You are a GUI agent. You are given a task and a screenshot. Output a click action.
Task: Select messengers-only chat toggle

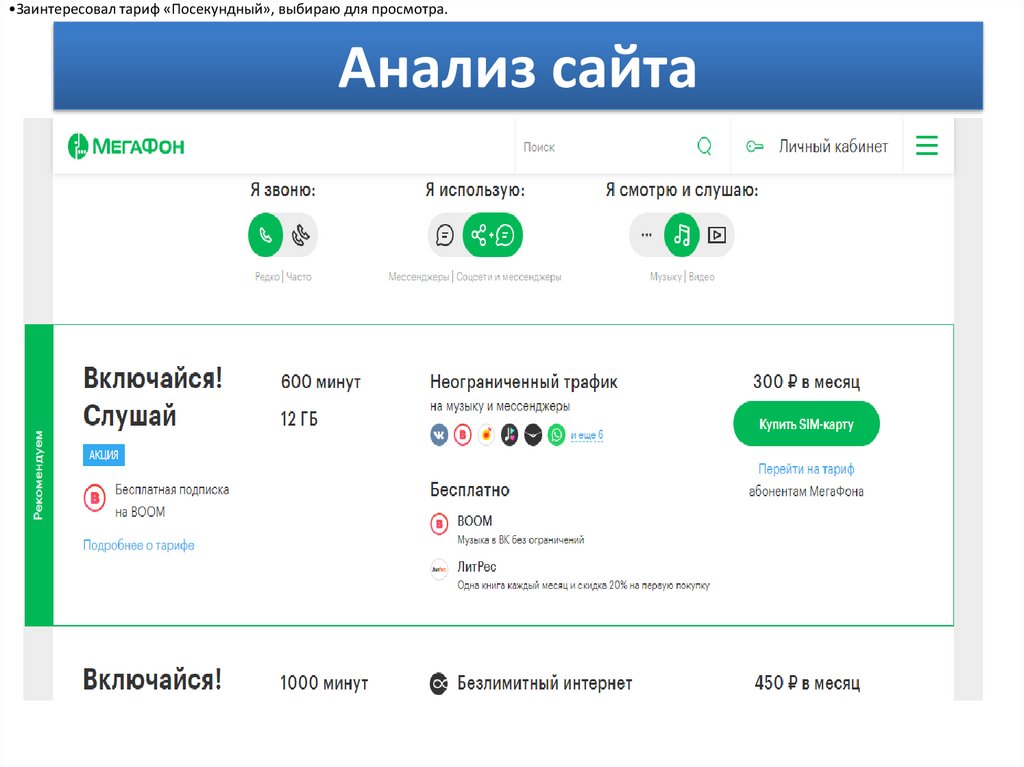445,235
